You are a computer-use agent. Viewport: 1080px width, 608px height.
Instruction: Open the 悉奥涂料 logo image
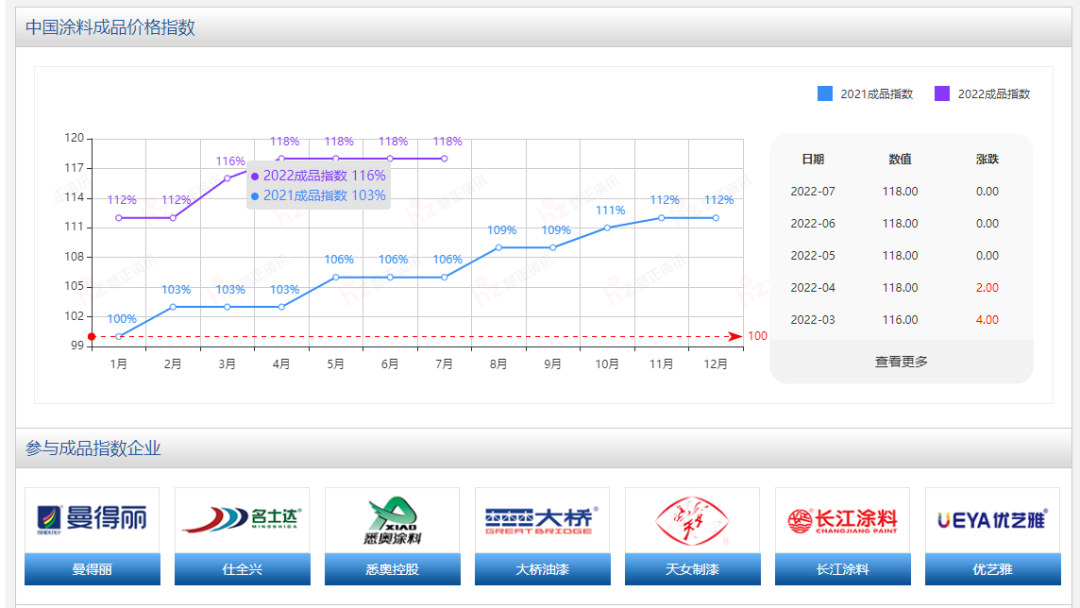click(x=392, y=520)
